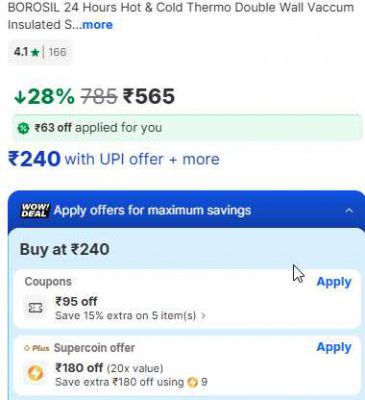This screenshot has width=365, height=400.
Task: Click the Plus membership logo
Action: click(x=37, y=348)
